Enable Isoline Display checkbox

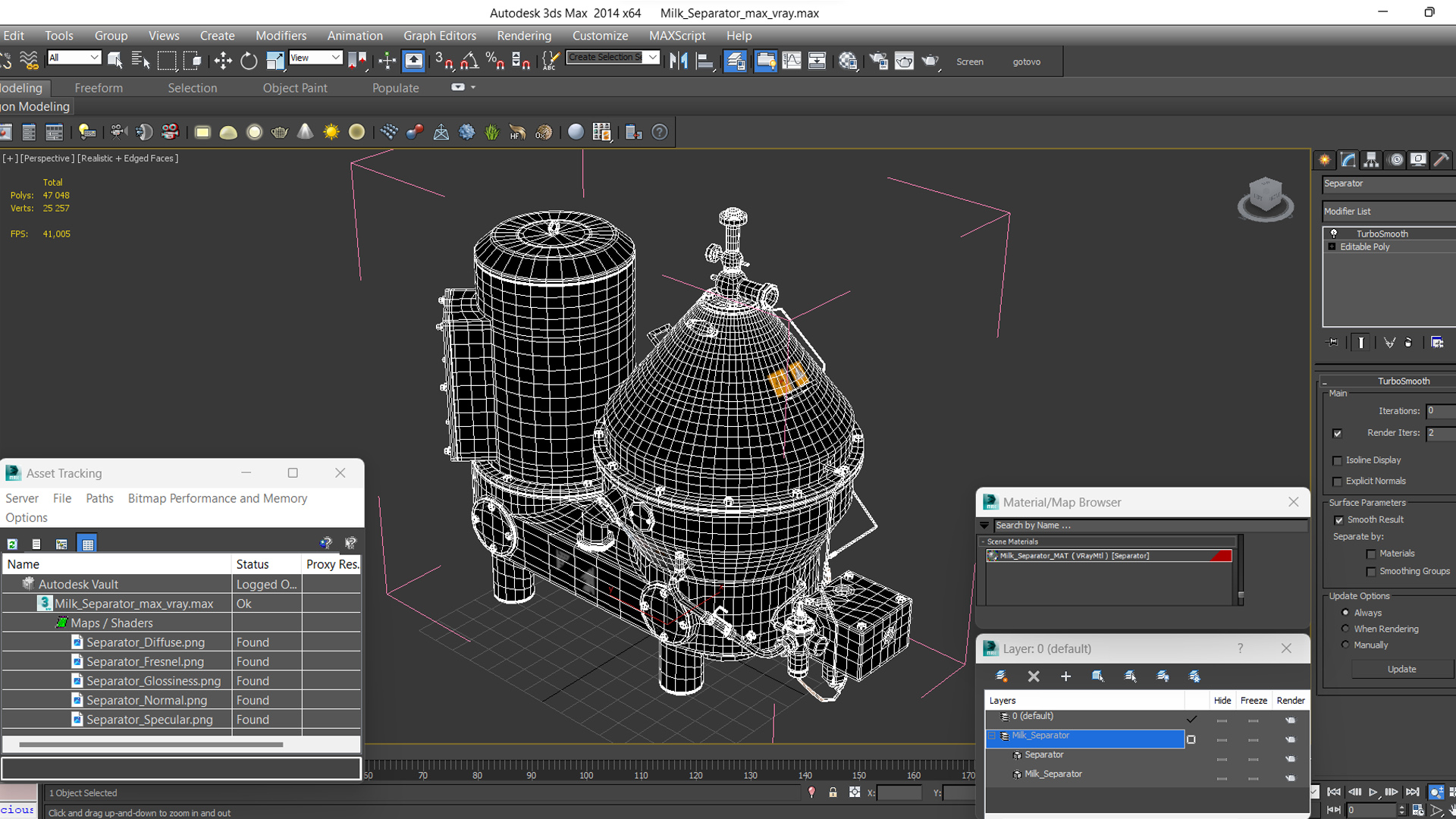(x=1338, y=460)
